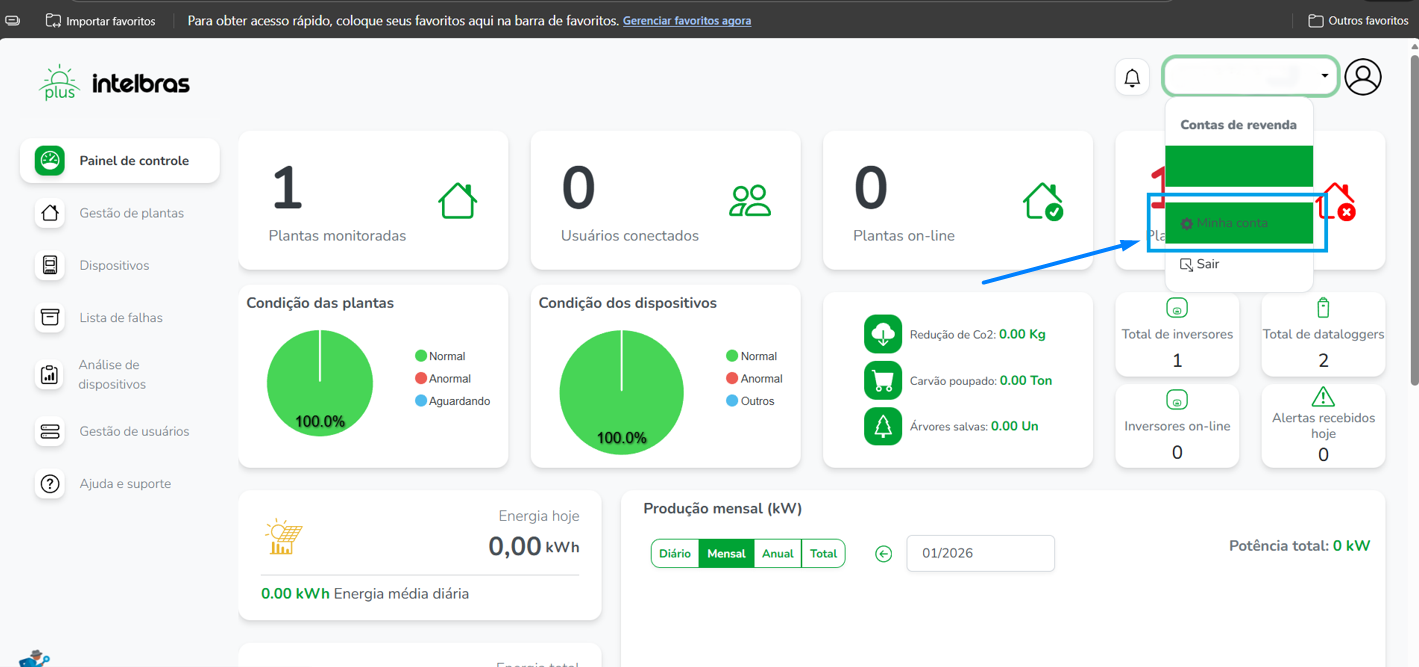
Task: Select the Total period option
Action: pos(823,554)
